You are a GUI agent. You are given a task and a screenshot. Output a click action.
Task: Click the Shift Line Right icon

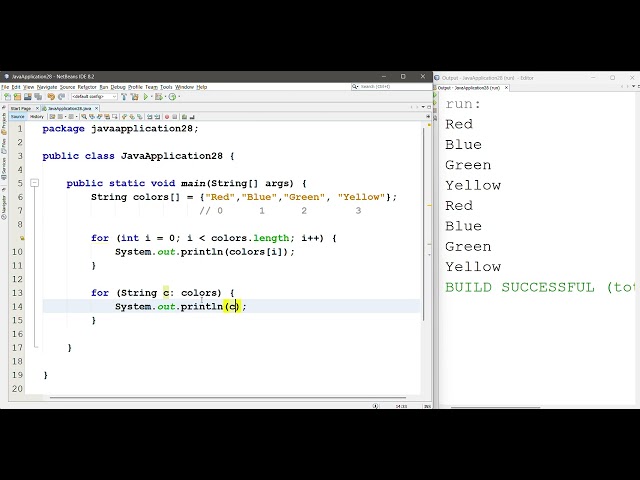coord(157,117)
